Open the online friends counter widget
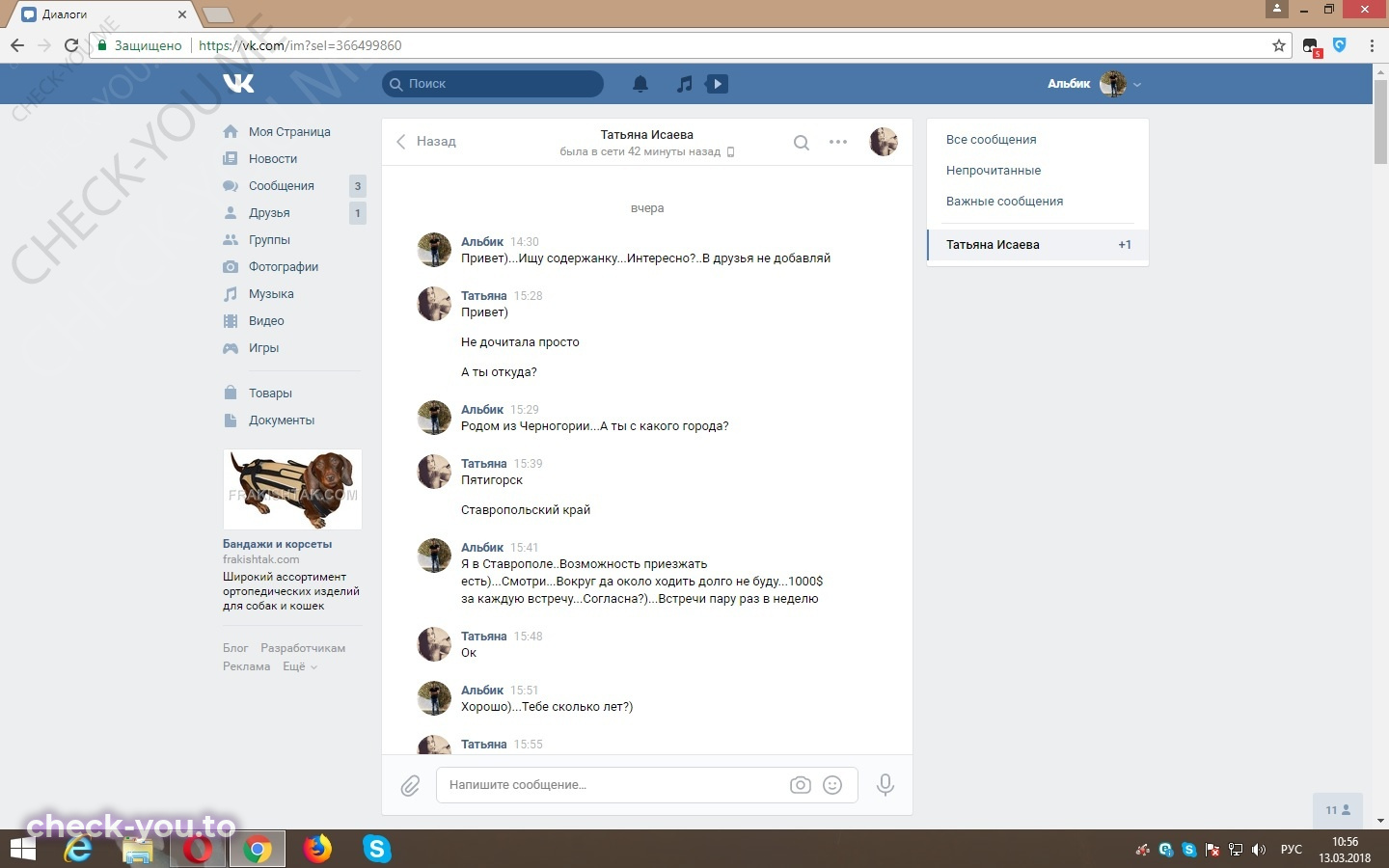This screenshot has width=1389, height=868. [1338, 810]
